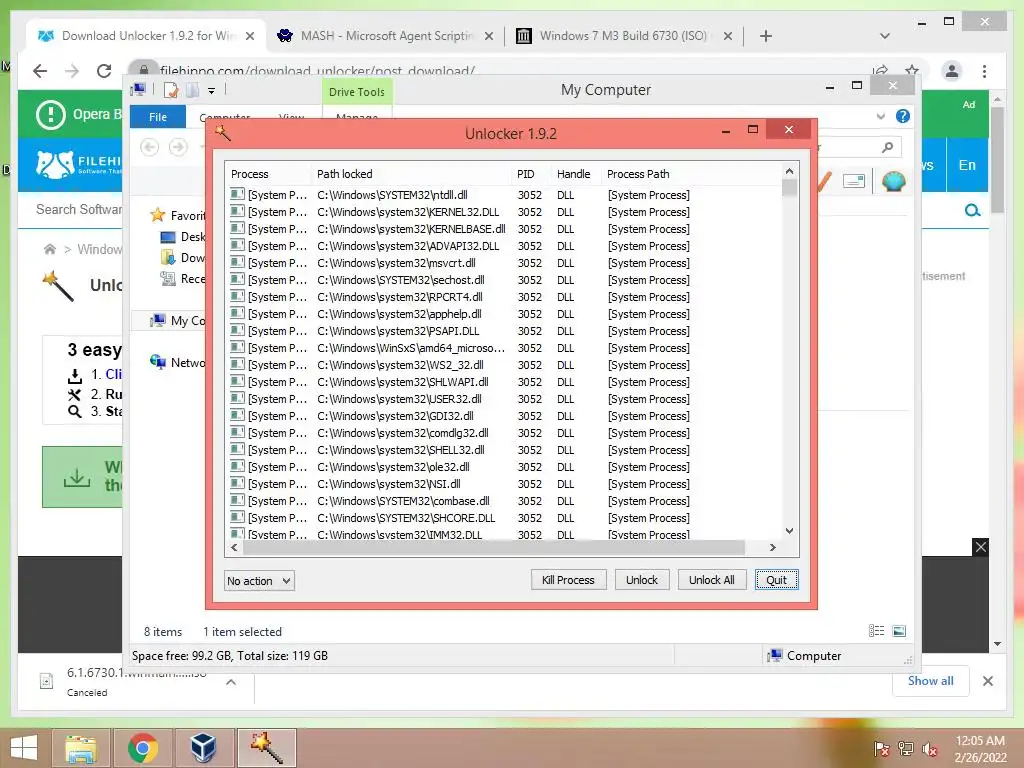Click the process icon in the SHCORE.DLL row
The image size is (1024, 768).
pyautogui.click(x=238, y=517)
